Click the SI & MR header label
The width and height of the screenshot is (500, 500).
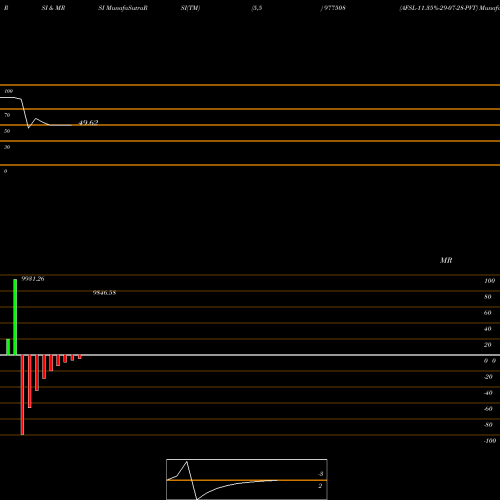tap(53, 8)
